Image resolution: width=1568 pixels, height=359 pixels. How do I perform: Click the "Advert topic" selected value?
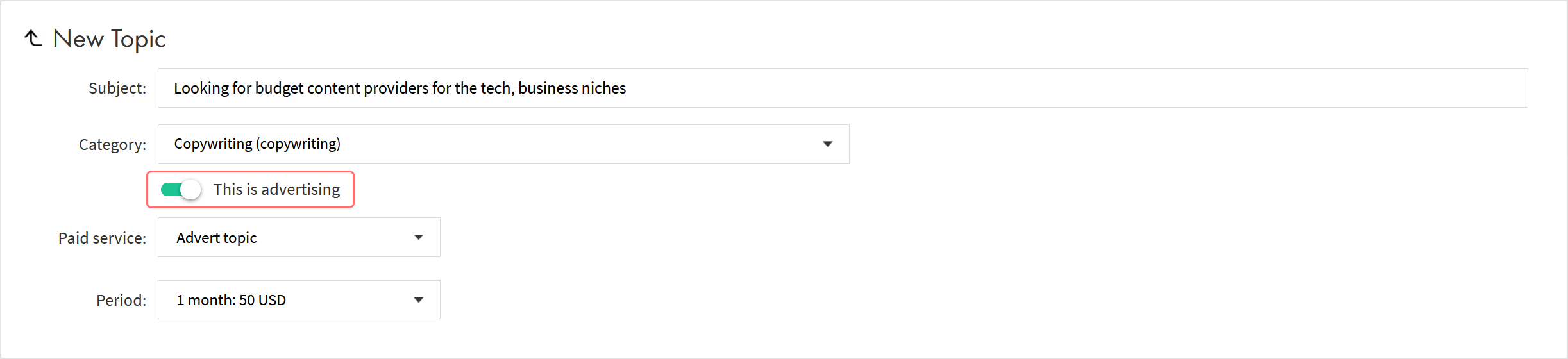[x=217, y=238]
